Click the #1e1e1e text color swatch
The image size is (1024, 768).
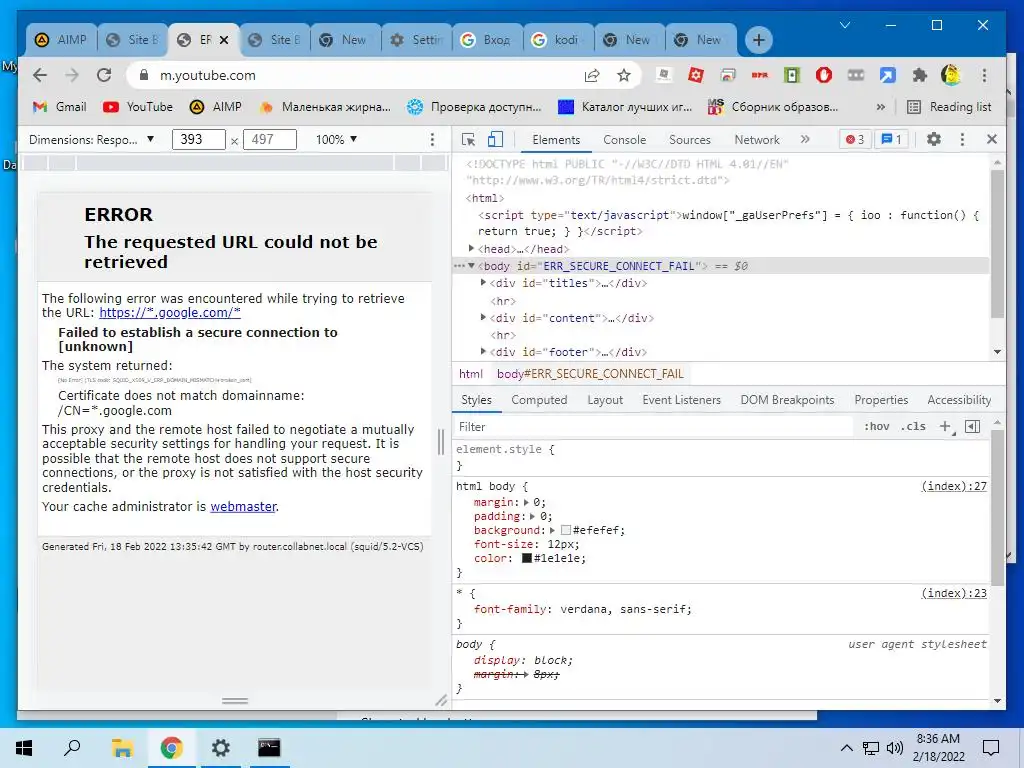pyautogui.click(x=526, y=558)
